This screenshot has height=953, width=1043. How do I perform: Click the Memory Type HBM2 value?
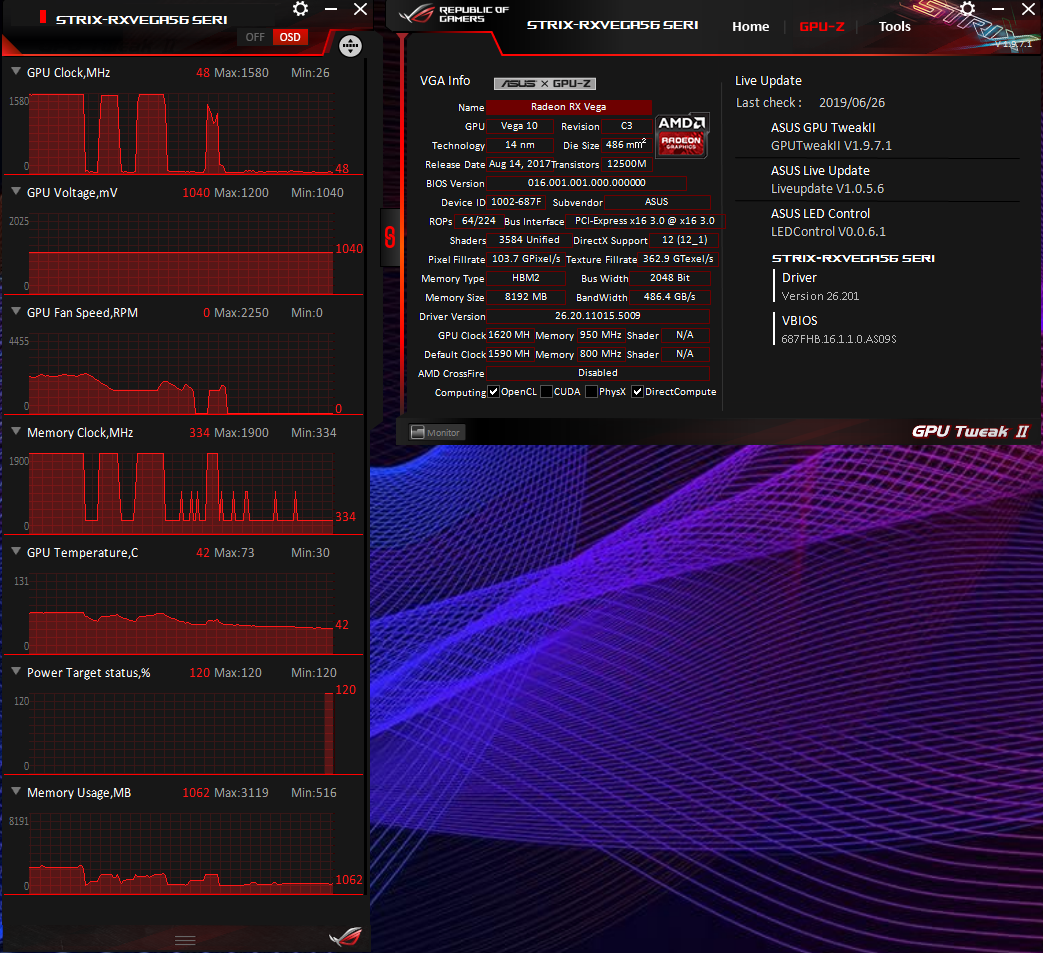[525, 278]
